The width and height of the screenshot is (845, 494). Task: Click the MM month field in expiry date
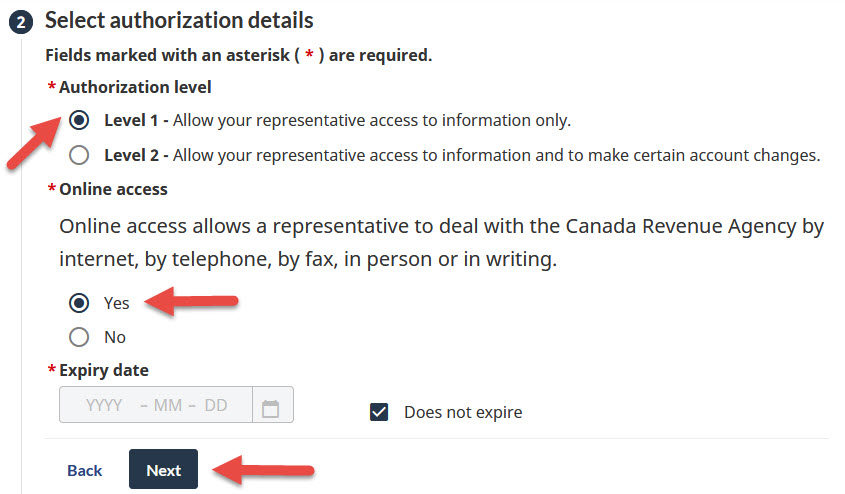click(168, 406)
